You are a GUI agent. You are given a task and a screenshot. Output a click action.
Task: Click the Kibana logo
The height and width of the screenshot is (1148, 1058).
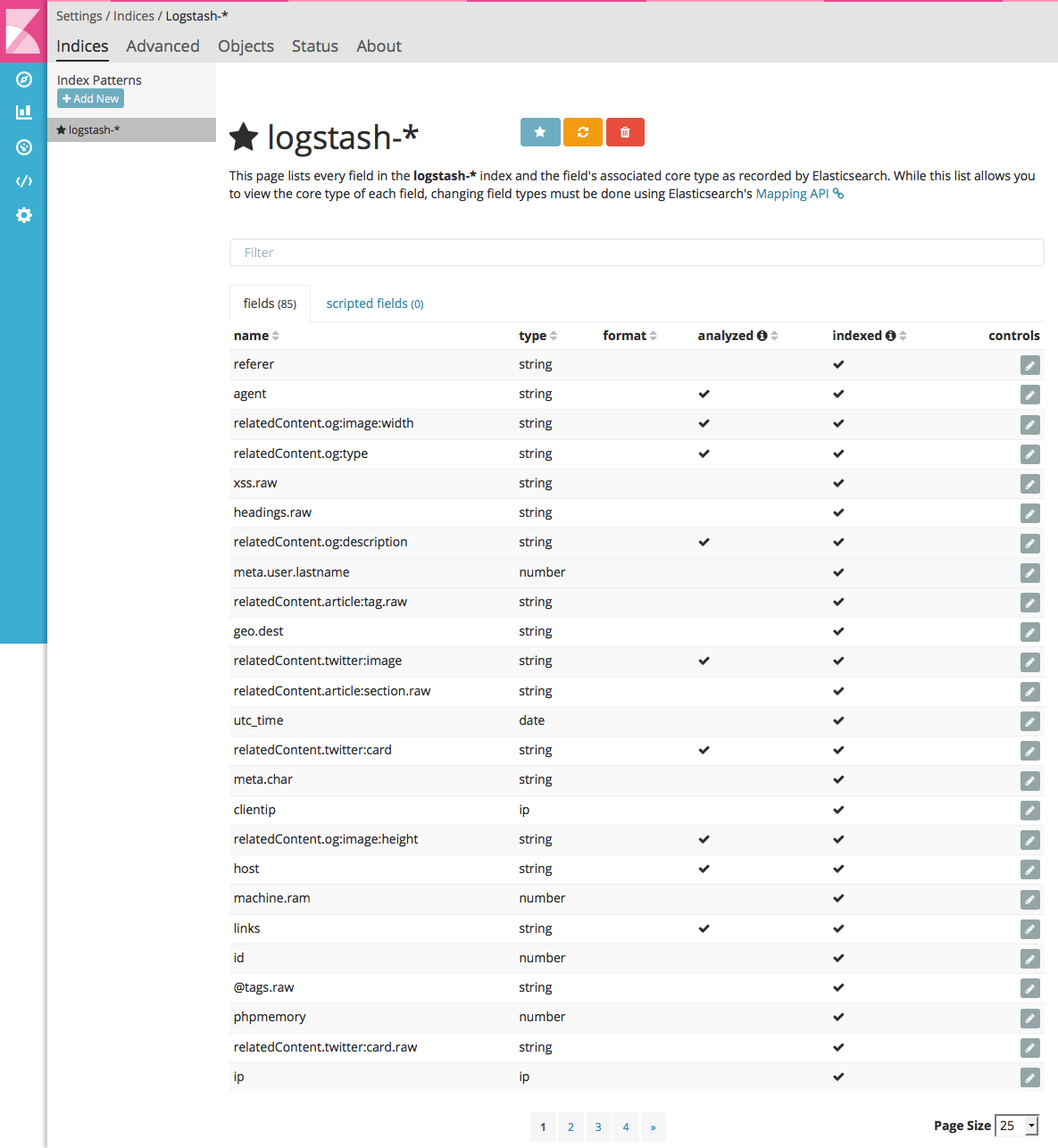coord(23,30)
